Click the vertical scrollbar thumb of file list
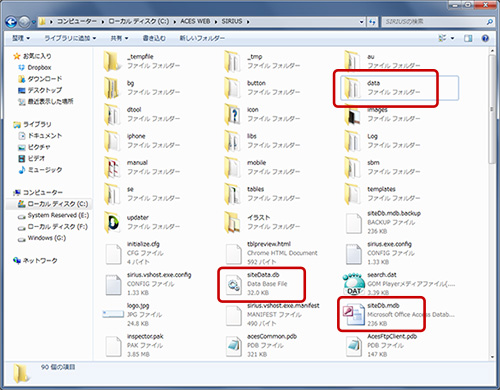Screen dimensions: 500x390 [492, 109]
